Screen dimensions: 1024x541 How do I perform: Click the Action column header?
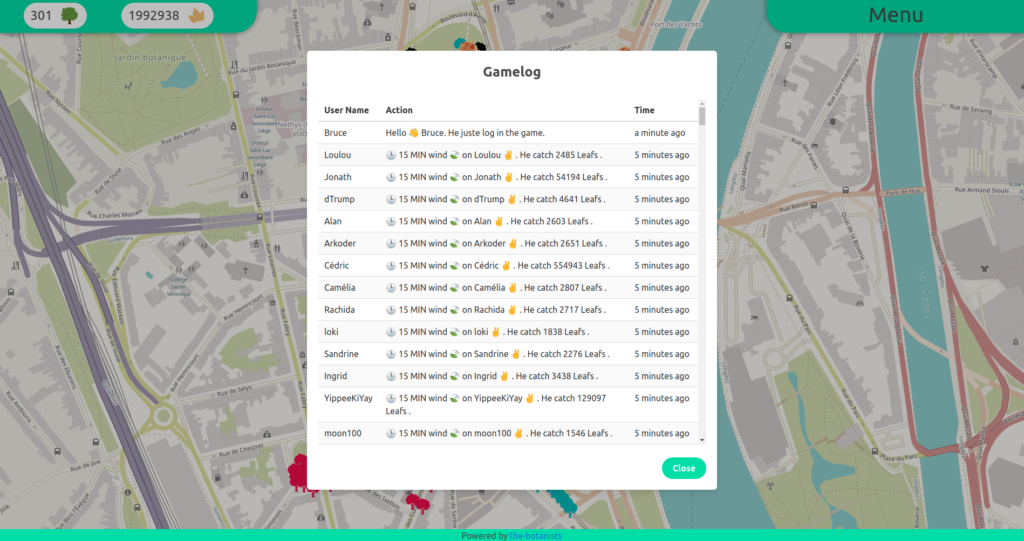(399, 110)
